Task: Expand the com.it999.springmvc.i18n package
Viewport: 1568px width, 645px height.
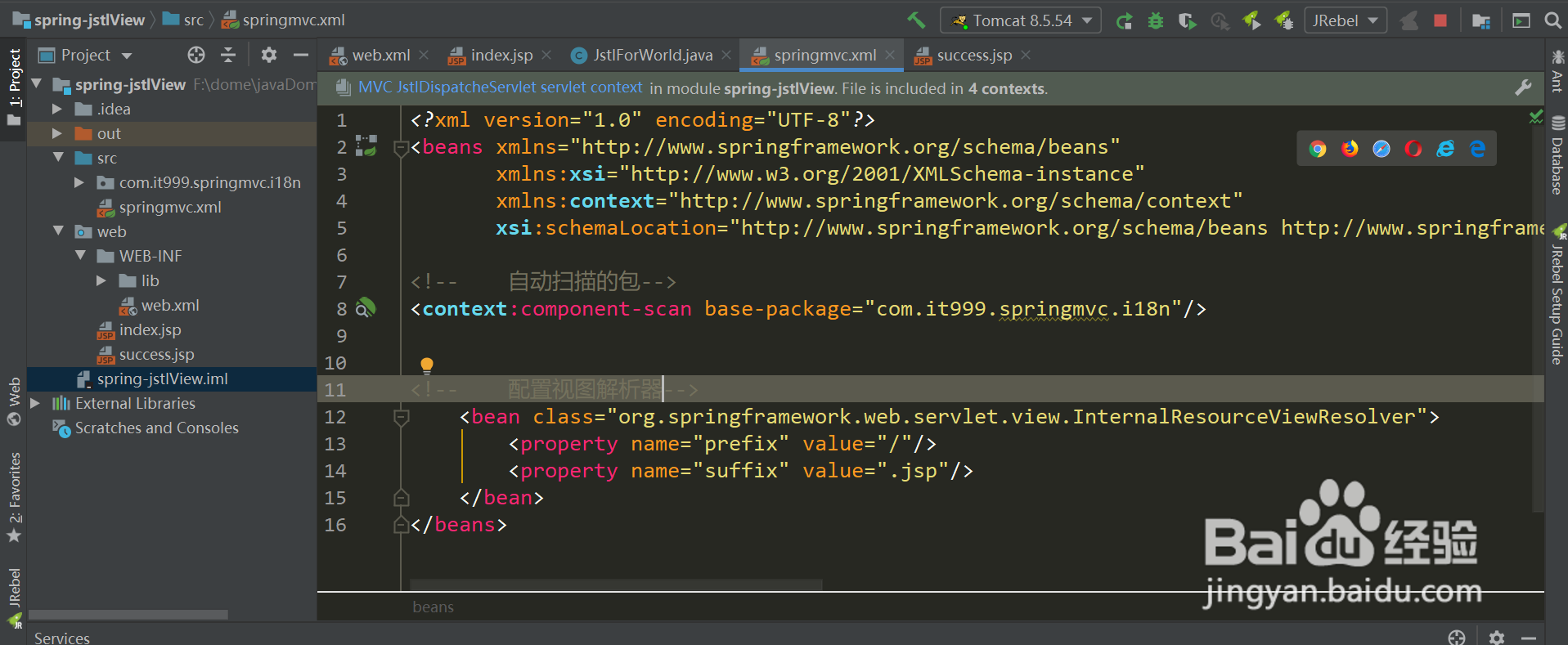Action: click(79, 182)
